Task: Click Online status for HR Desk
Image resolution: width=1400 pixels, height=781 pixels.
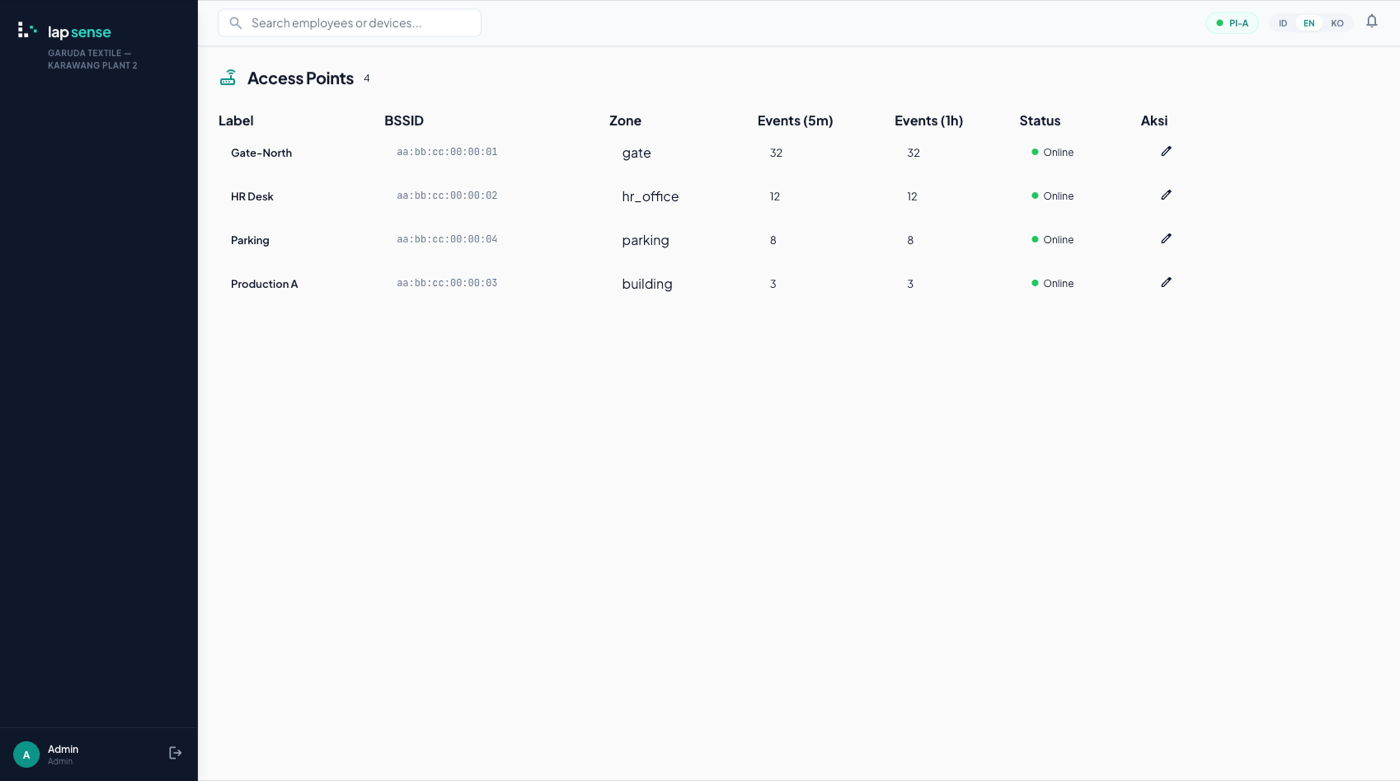Action: 1053,196
